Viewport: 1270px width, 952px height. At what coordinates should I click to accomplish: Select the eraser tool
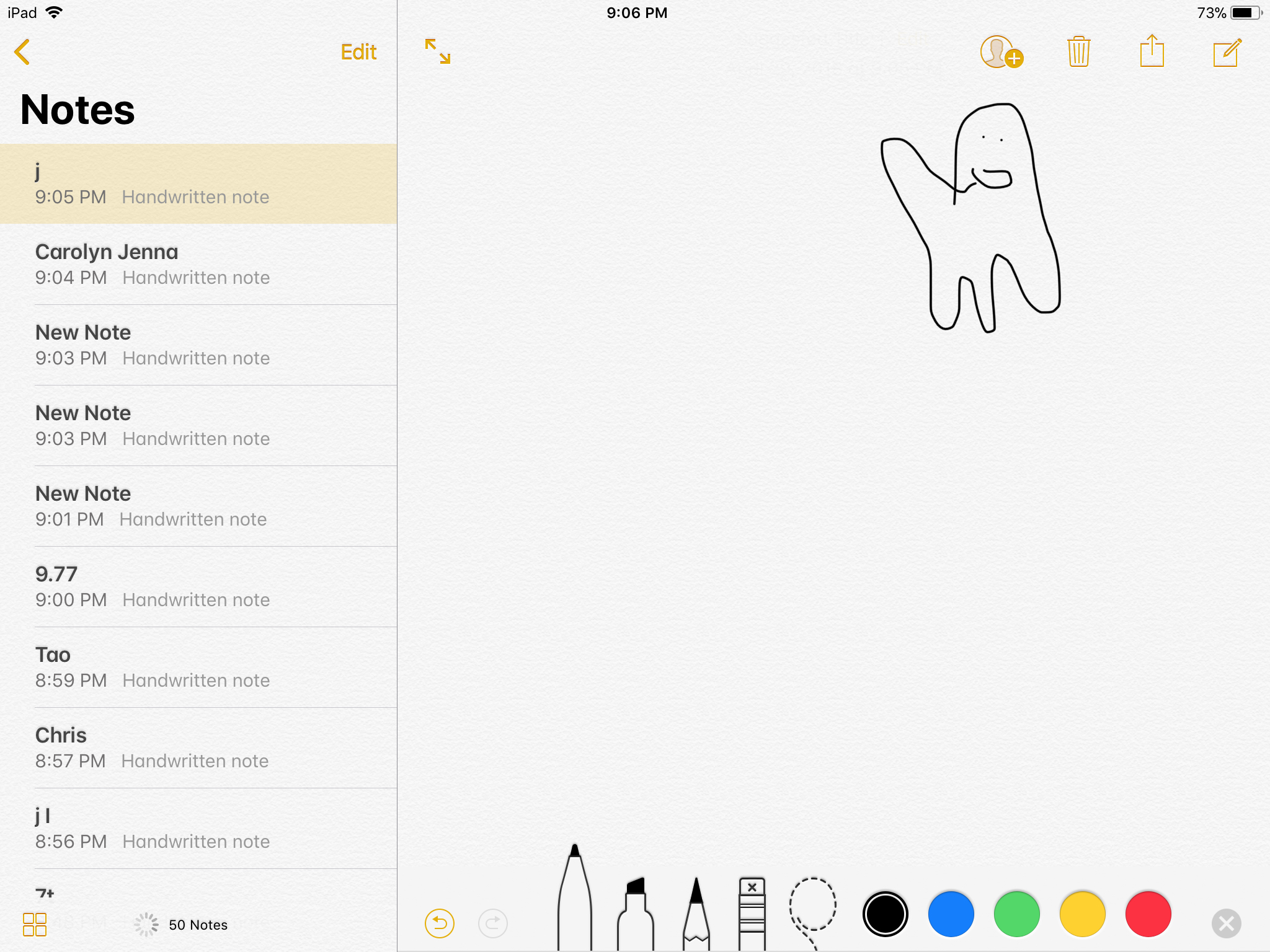click(x=752, y=914)
